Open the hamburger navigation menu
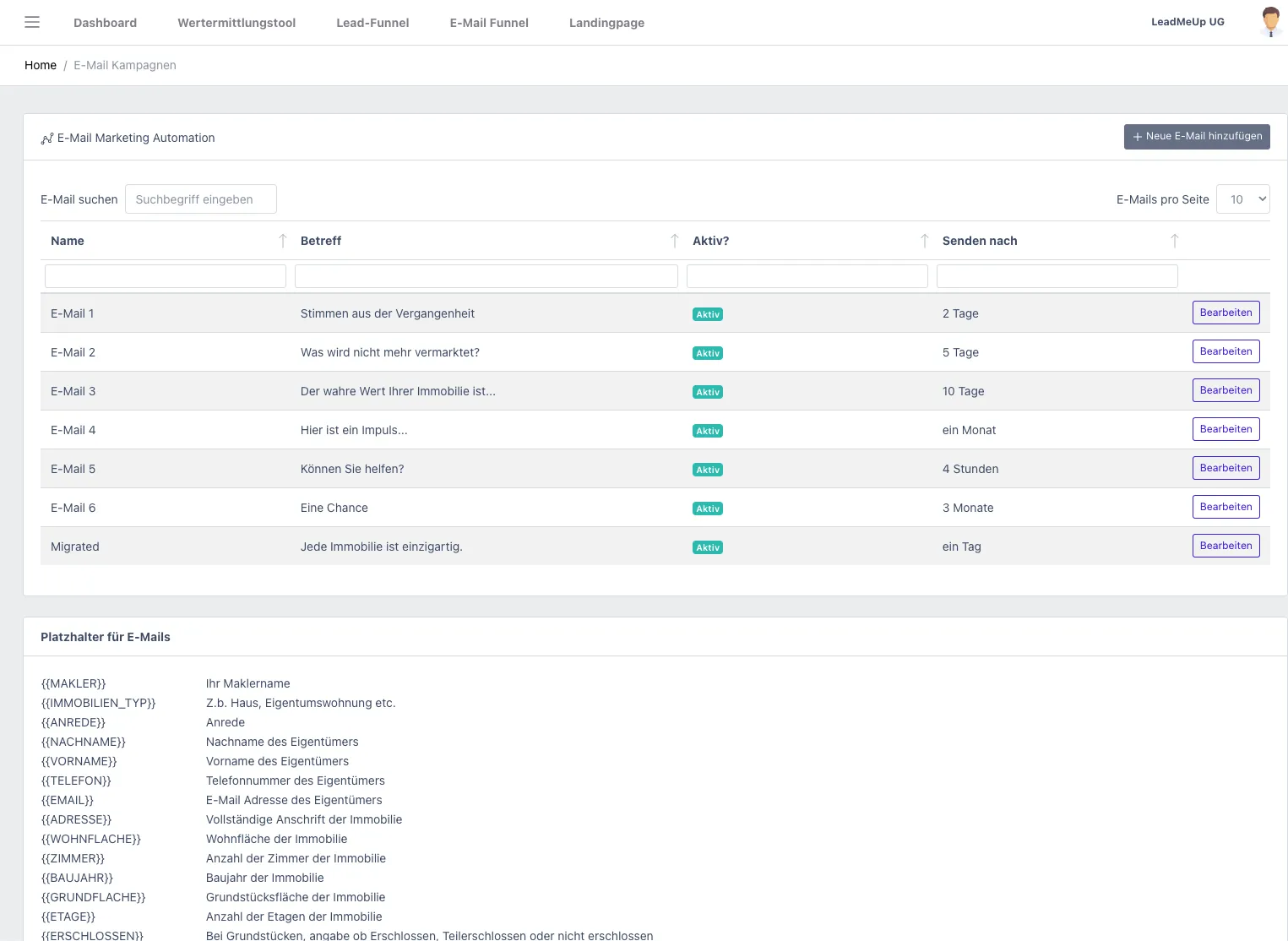 (x=32, y=22)
